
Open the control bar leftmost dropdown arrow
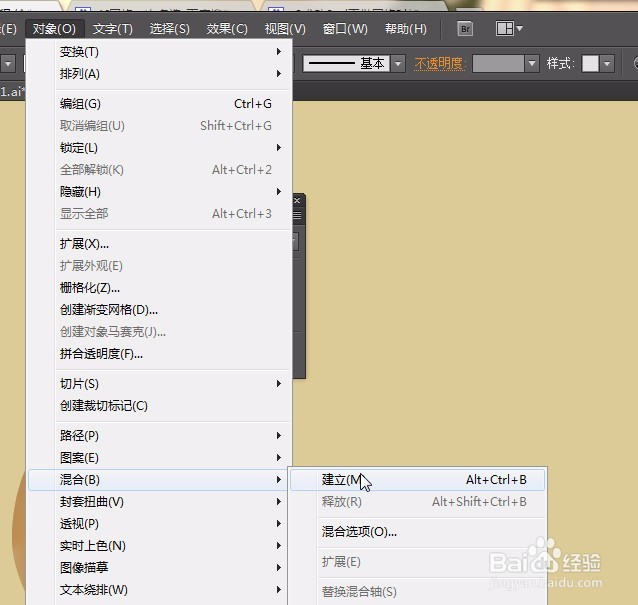(8, 64)
